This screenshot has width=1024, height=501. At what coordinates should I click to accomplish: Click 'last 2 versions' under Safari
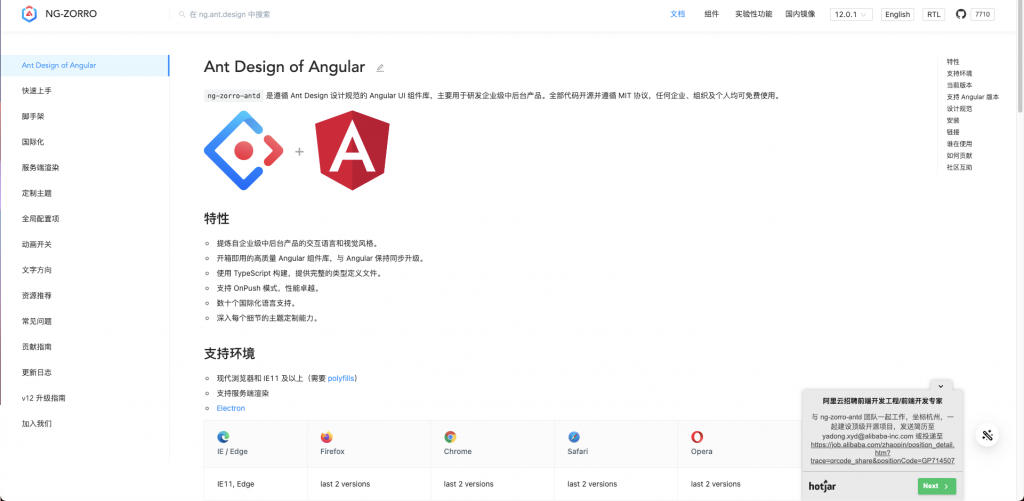(592, 484)
